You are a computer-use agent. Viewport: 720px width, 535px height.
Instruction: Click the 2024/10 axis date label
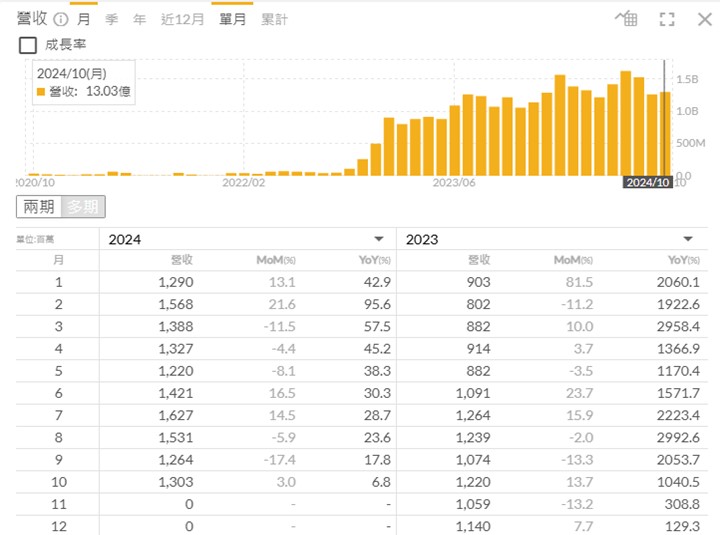point(647,182)
